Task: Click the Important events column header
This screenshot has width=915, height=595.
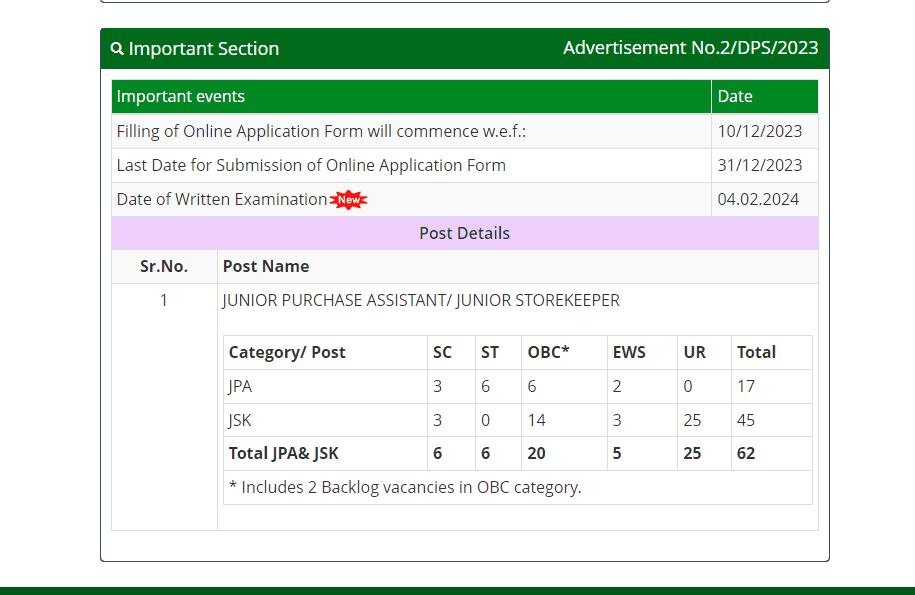Action: point(181,97)
